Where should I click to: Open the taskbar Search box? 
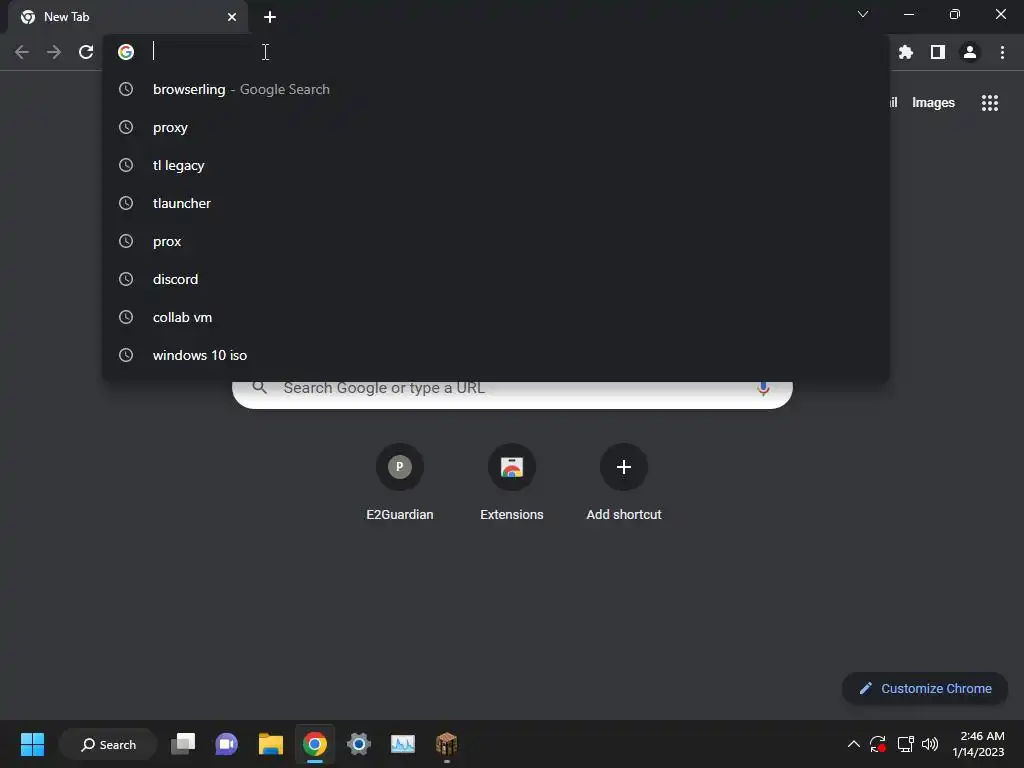(x=108, y=744)
